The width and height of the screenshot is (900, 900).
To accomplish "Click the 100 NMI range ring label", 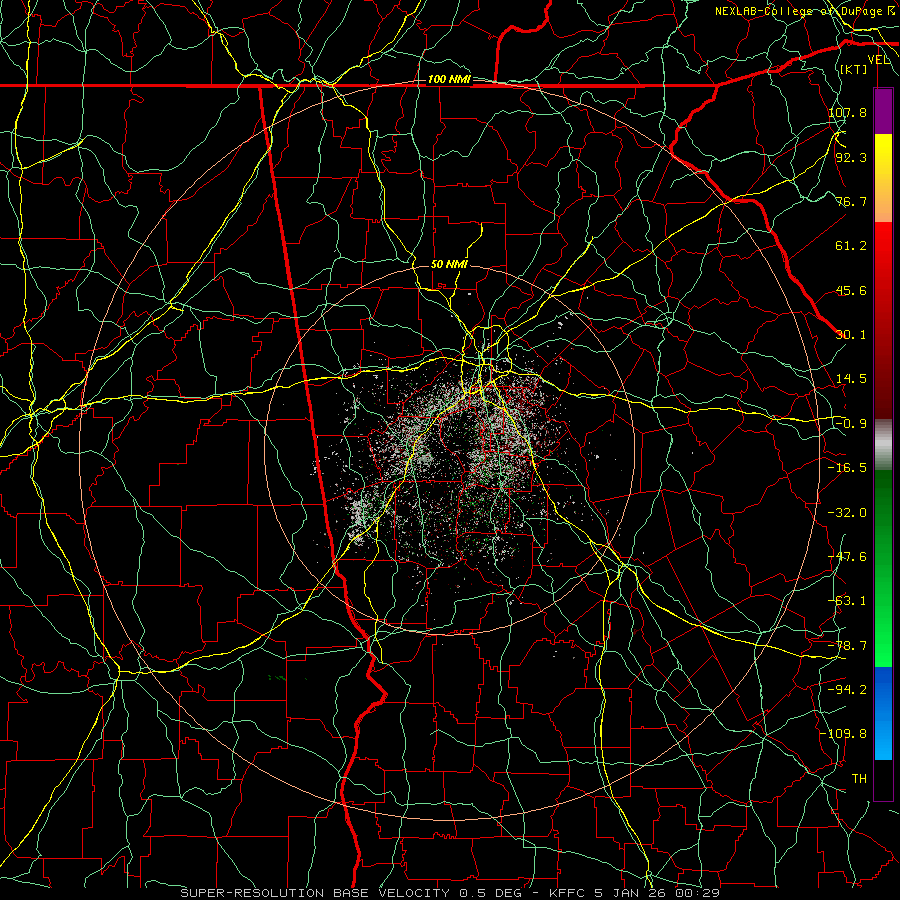I will (449, 79).
